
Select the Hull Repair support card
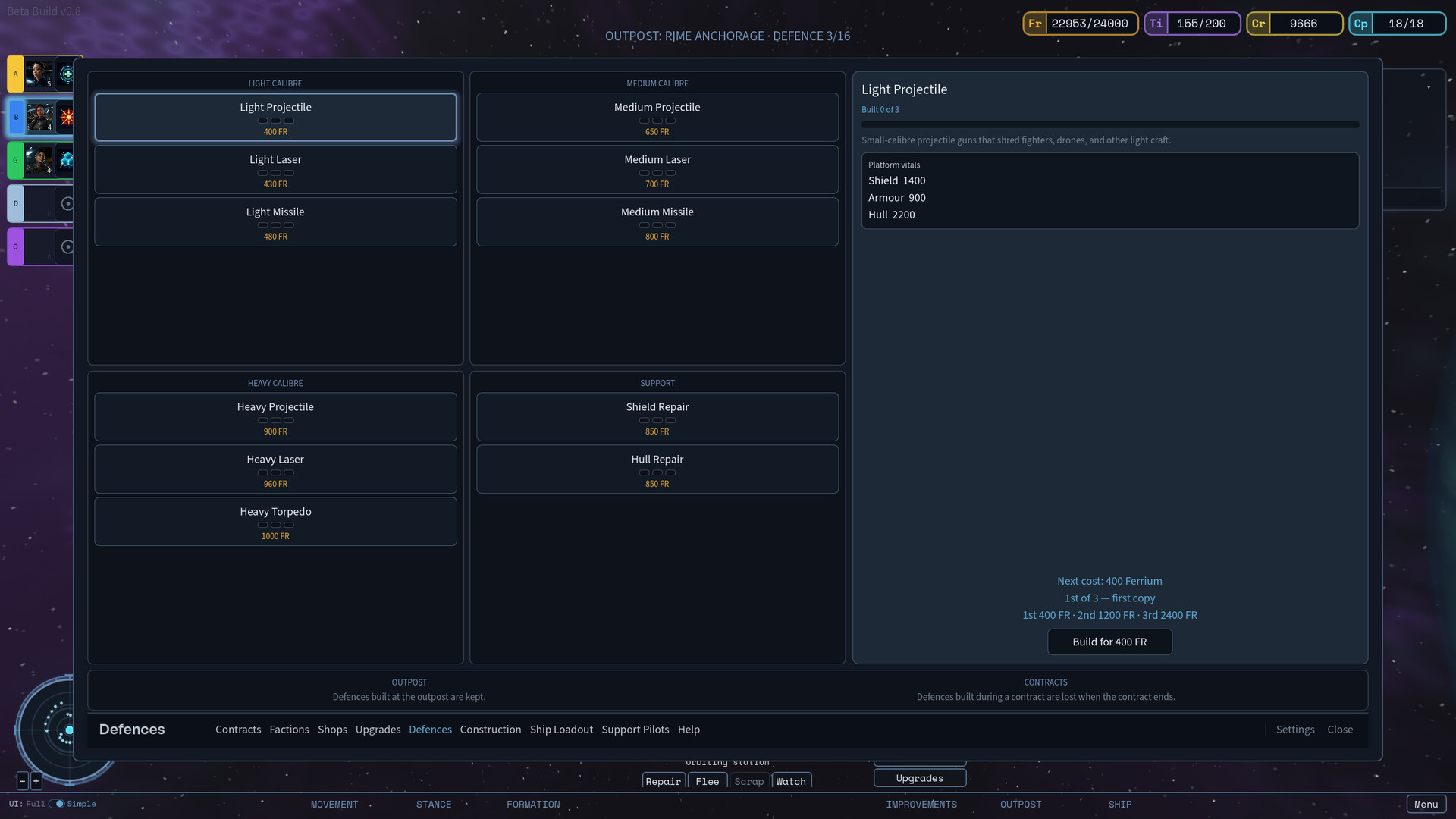click(657, 469)
